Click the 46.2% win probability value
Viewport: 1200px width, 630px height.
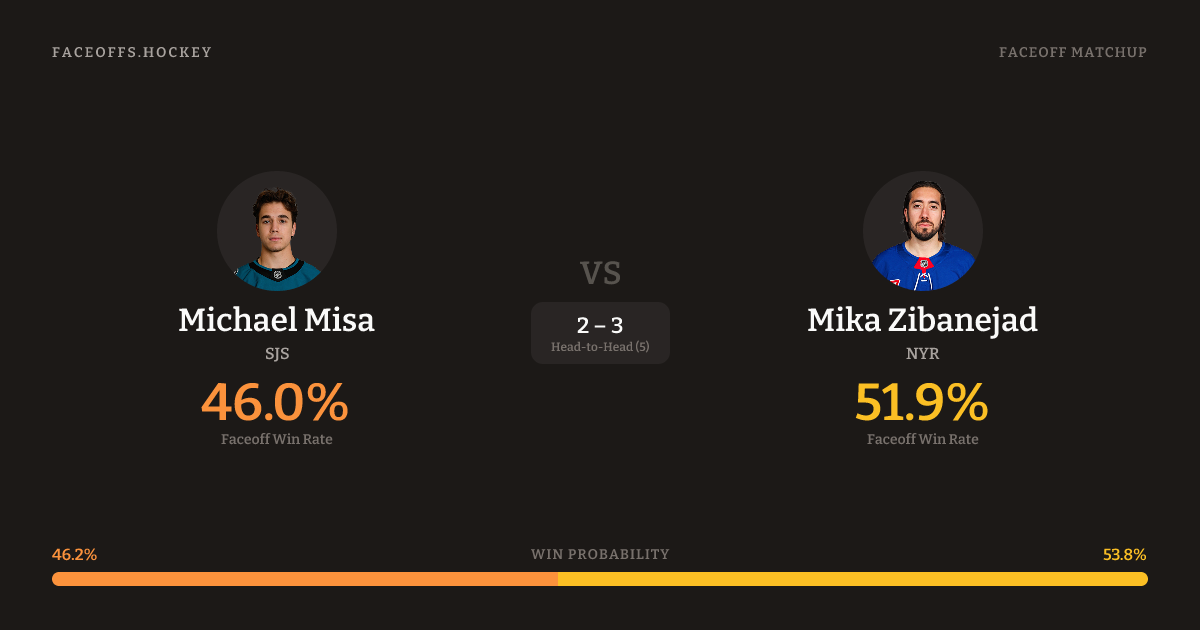[x=74, y=555]
